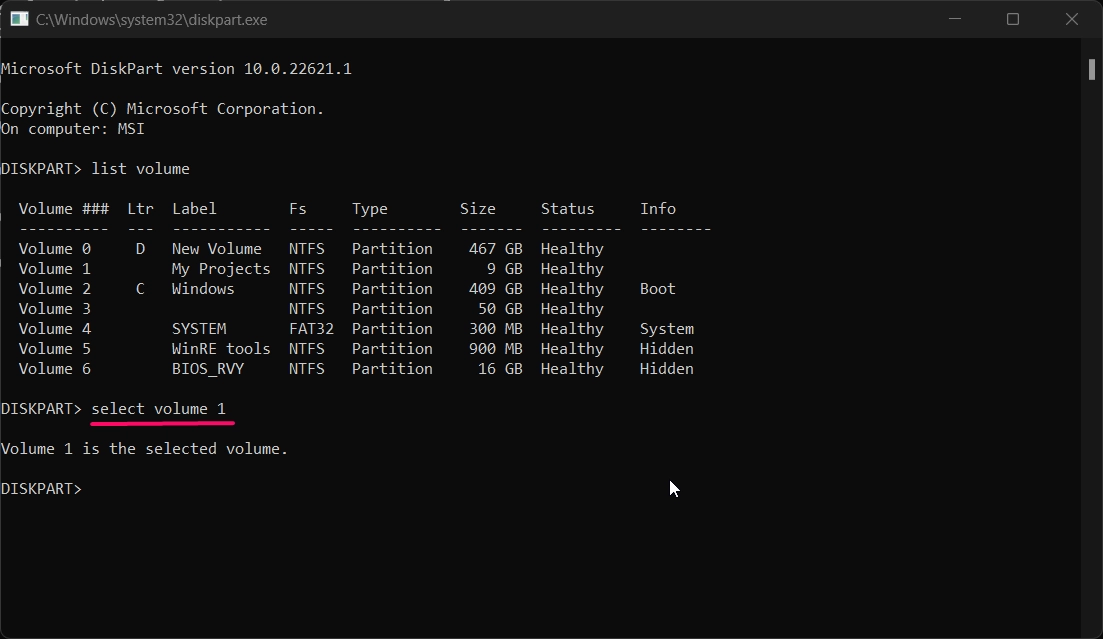Click the 'Type' column header

pos(370,209)
